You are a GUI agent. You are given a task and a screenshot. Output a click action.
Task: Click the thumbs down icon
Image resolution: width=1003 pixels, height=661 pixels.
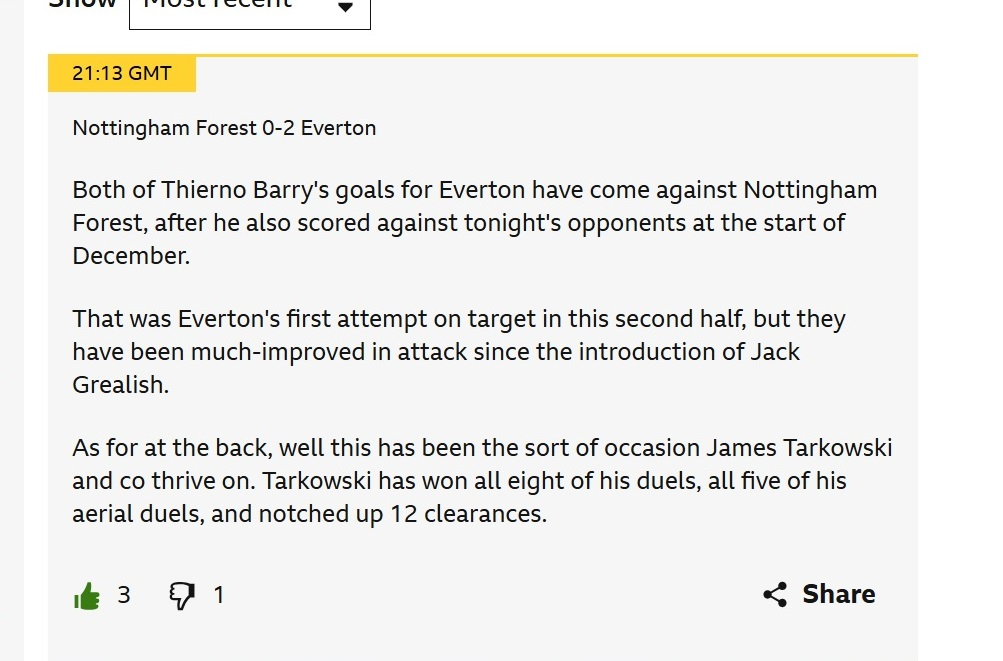[181, 596]
